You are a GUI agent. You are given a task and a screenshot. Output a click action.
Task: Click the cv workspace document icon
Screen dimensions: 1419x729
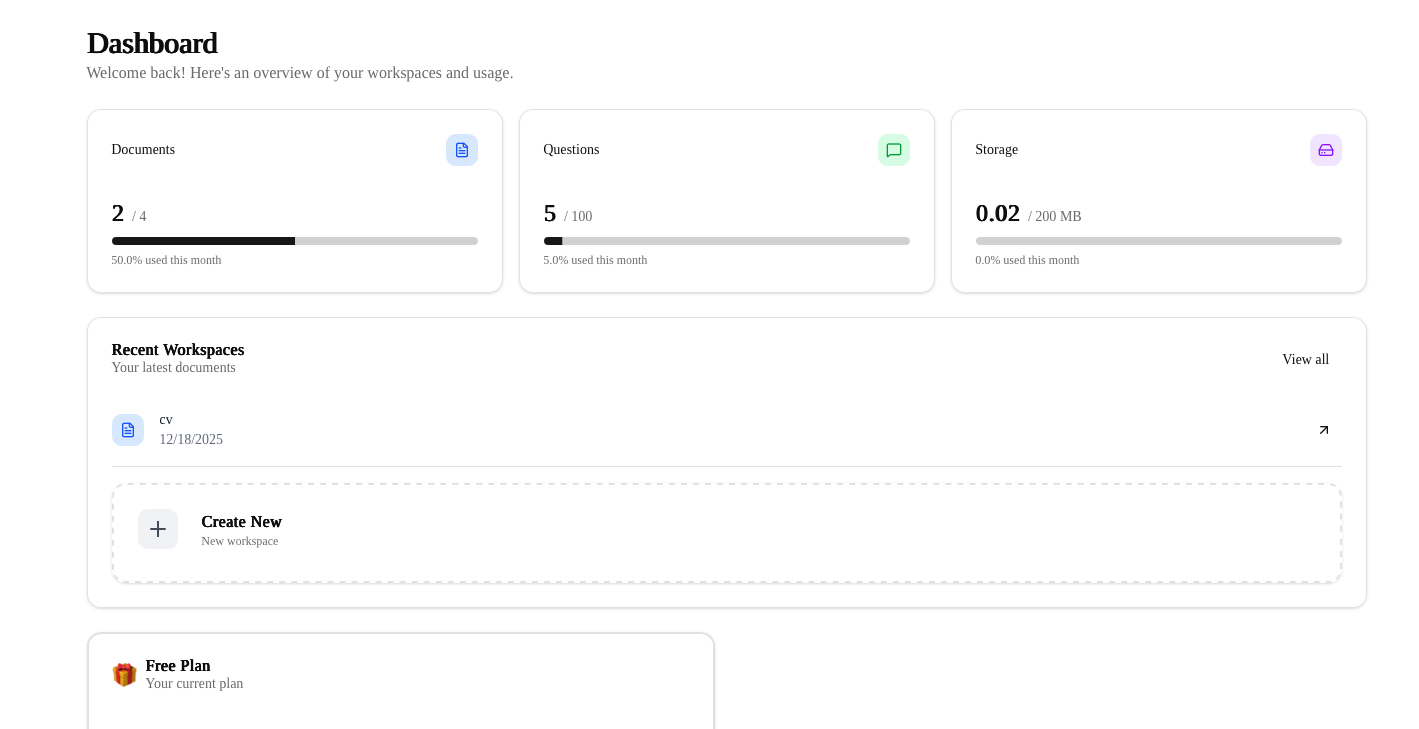point(128,430)
